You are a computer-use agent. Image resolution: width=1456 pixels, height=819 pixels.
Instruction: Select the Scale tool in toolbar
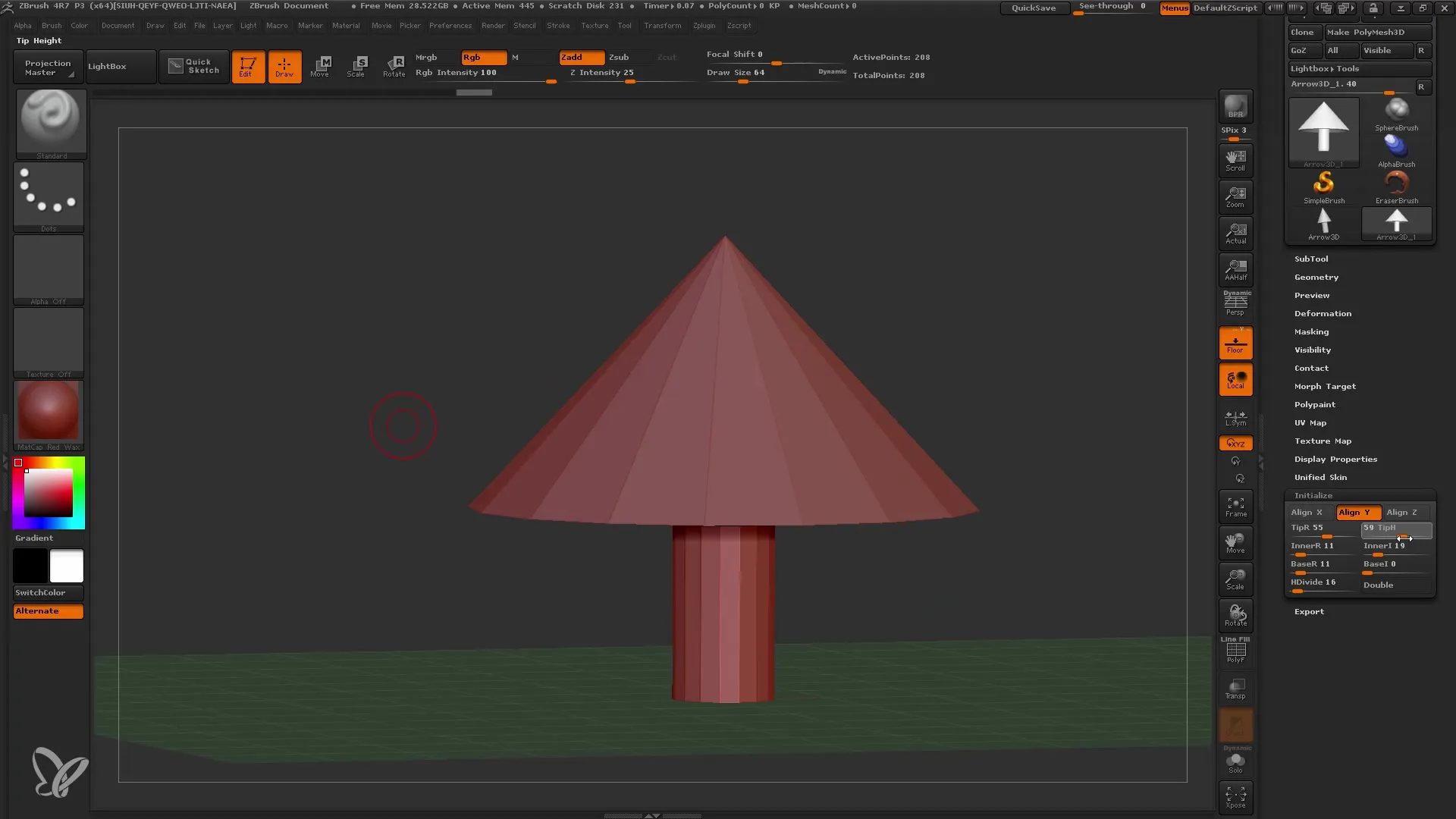(356, 65)
